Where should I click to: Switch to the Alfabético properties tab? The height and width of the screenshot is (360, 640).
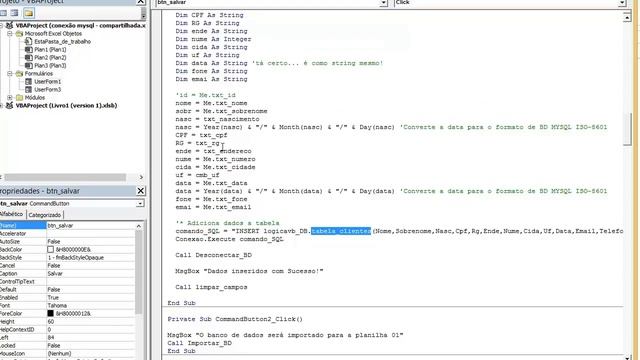click(x=12, y=214)
